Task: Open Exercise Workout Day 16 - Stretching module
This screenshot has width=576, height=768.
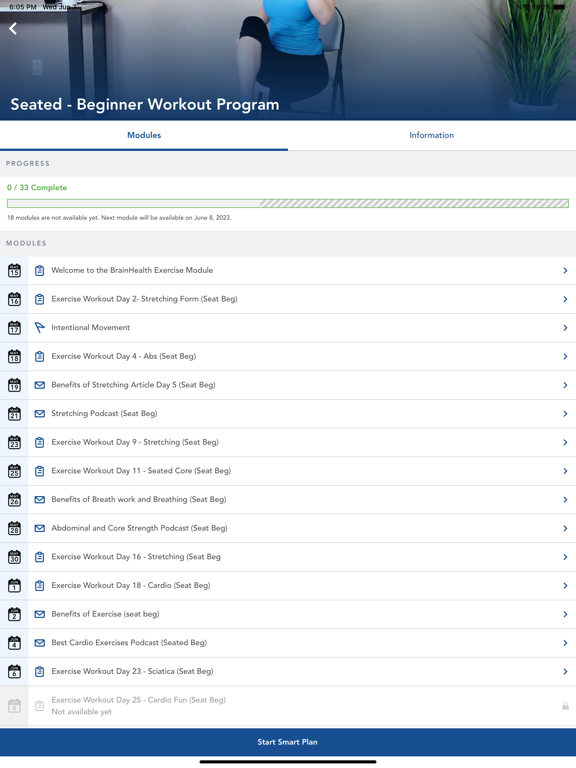Action: tap(288, 557)
